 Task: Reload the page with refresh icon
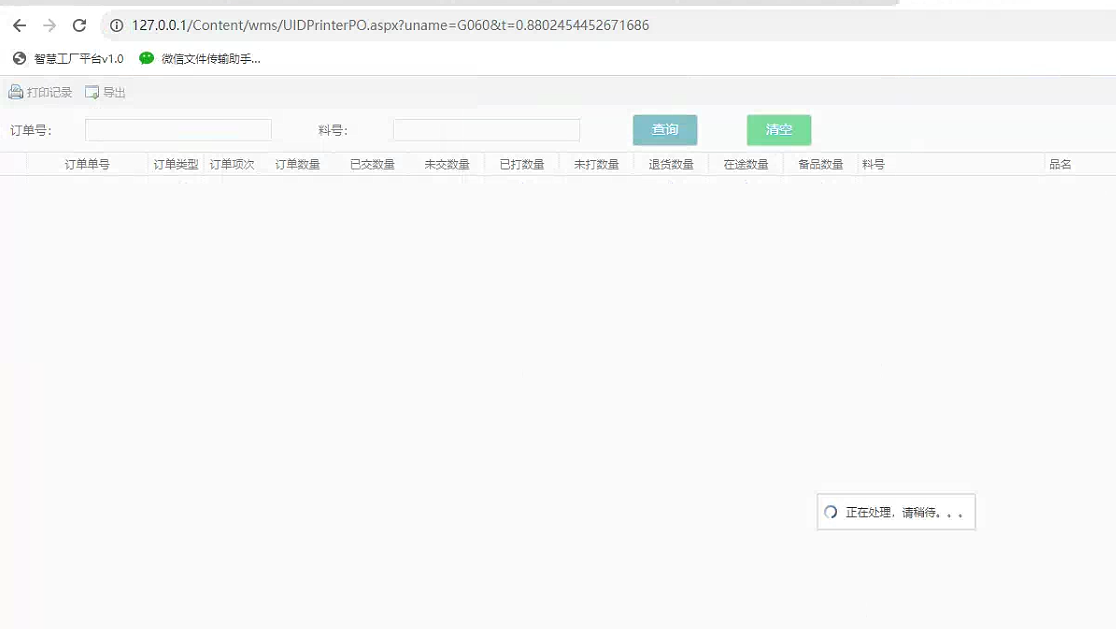(x=80, y=25)
